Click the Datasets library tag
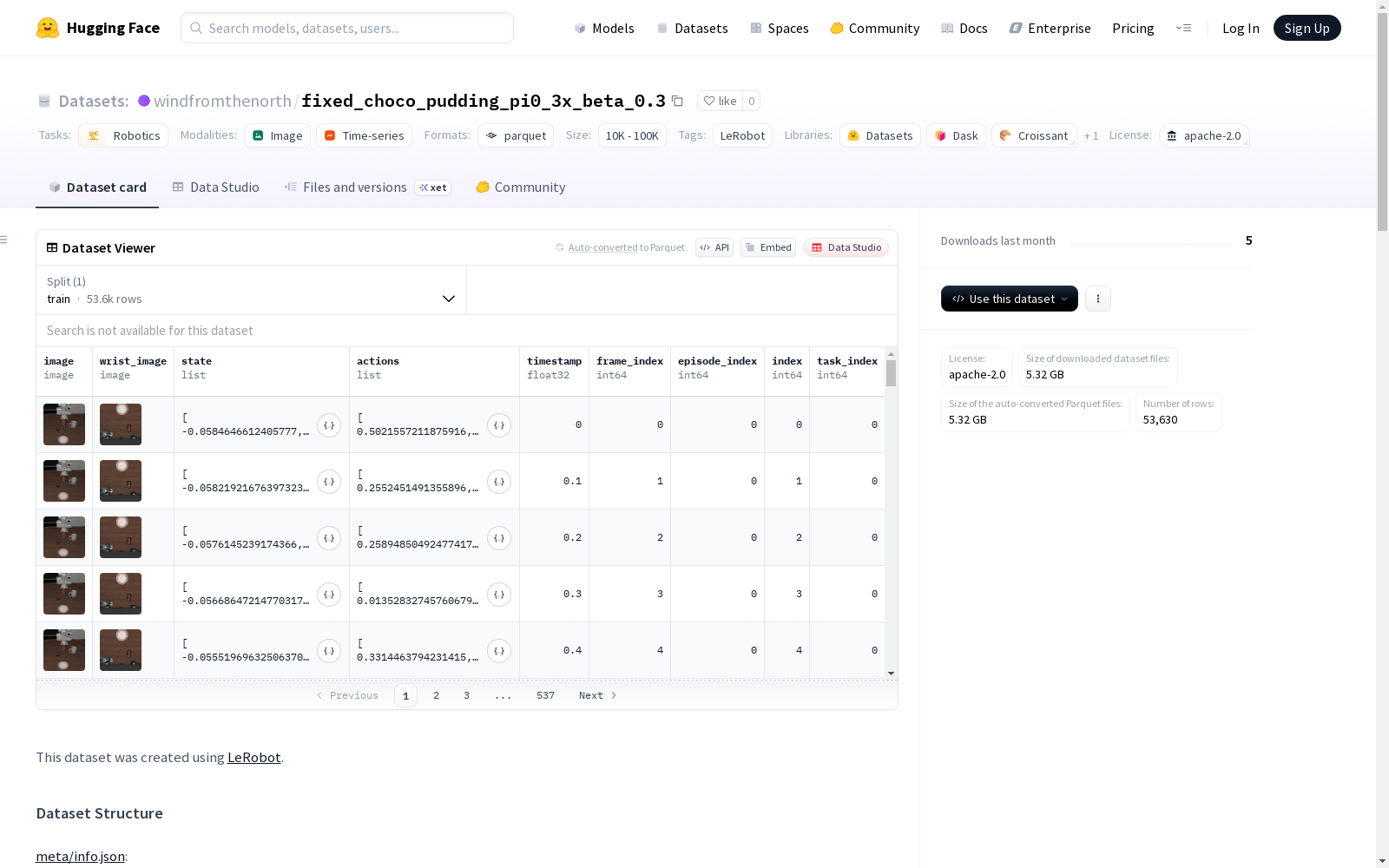1389x868 pixels. click(x=880, y=135)
